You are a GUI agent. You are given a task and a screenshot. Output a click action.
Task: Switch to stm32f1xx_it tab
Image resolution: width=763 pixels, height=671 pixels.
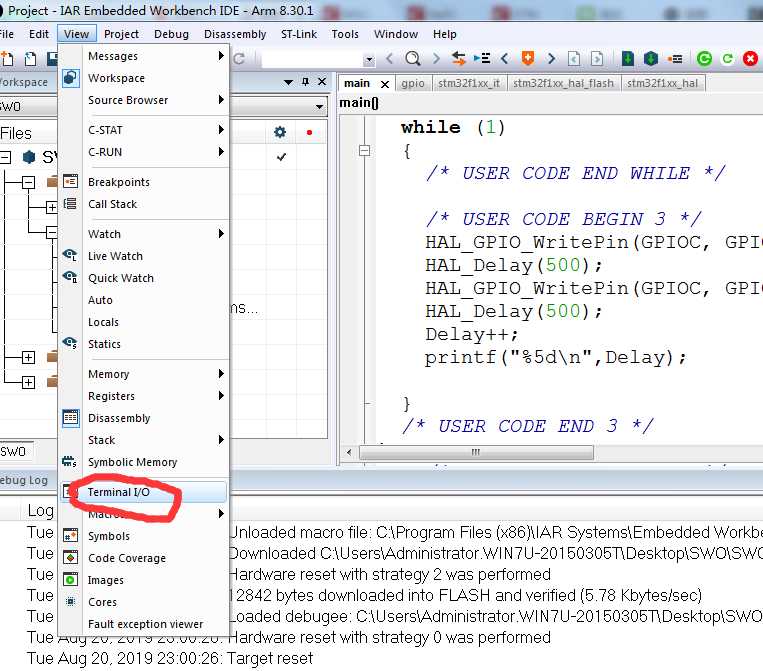tap(469, 83)
